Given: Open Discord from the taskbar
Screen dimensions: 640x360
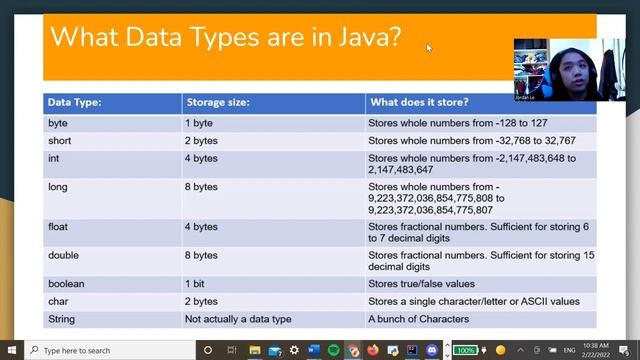Looking at the screenshot, I should coord(432,350).
